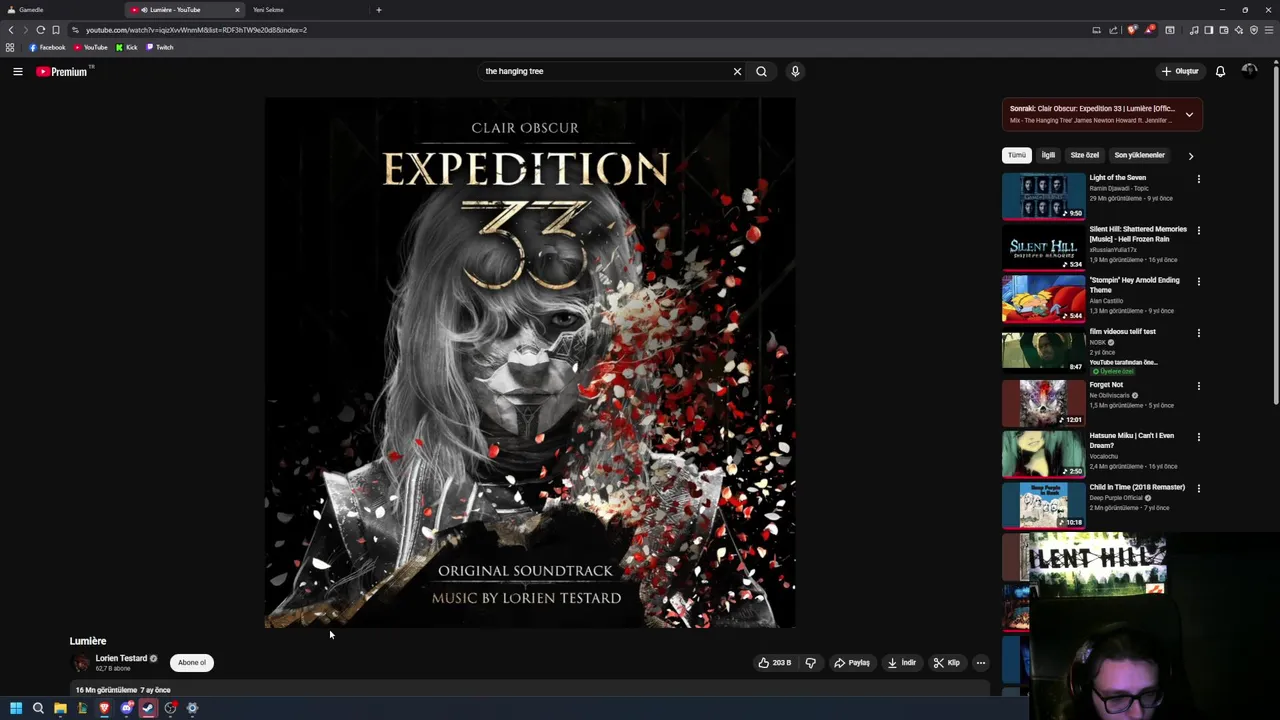Expand the Sonraki playlist panel chevron
Viewport: 1280px width, 720px height.
click(1189, 114)
